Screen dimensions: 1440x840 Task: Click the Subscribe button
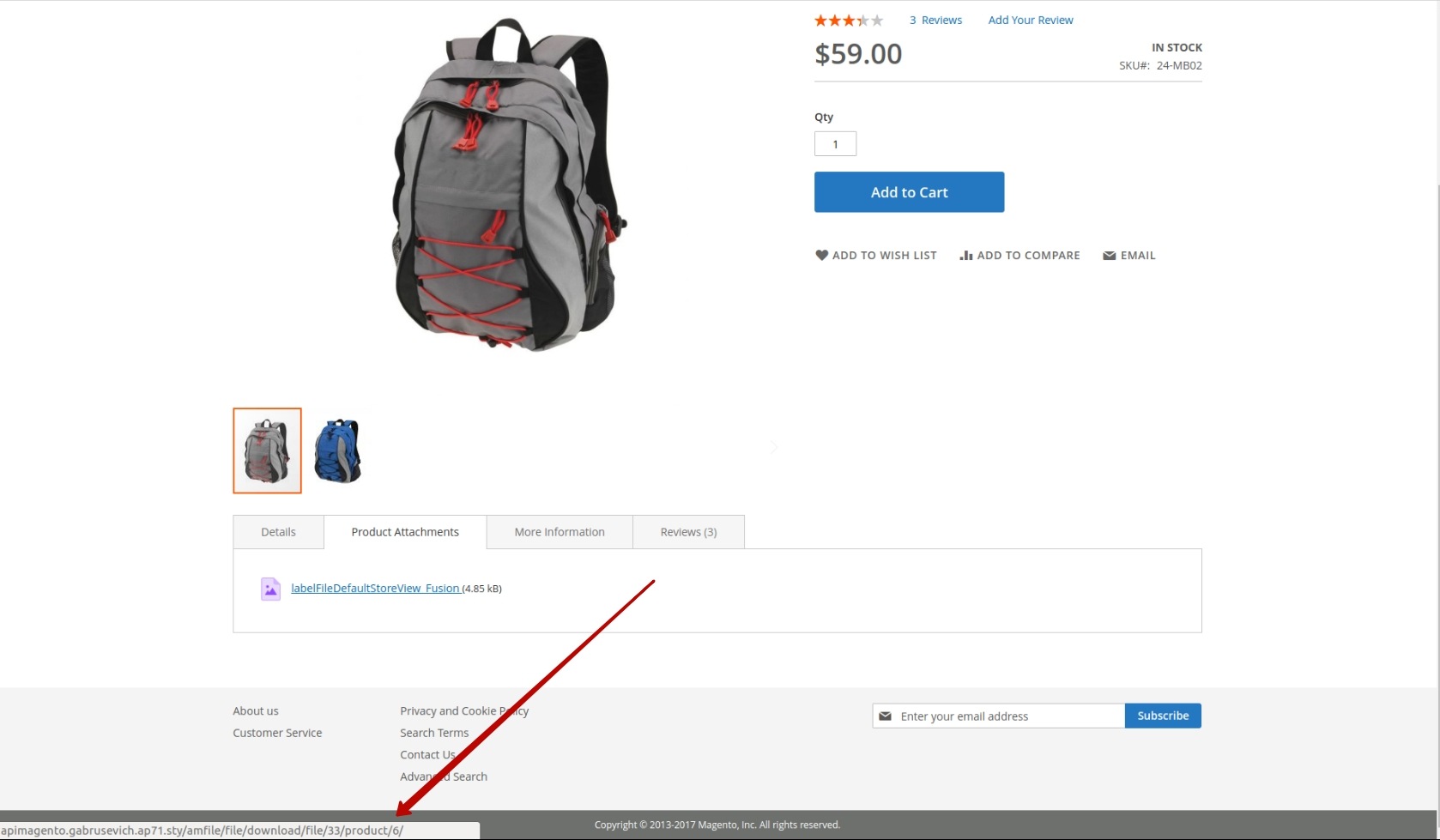(x=1163, y=716)
